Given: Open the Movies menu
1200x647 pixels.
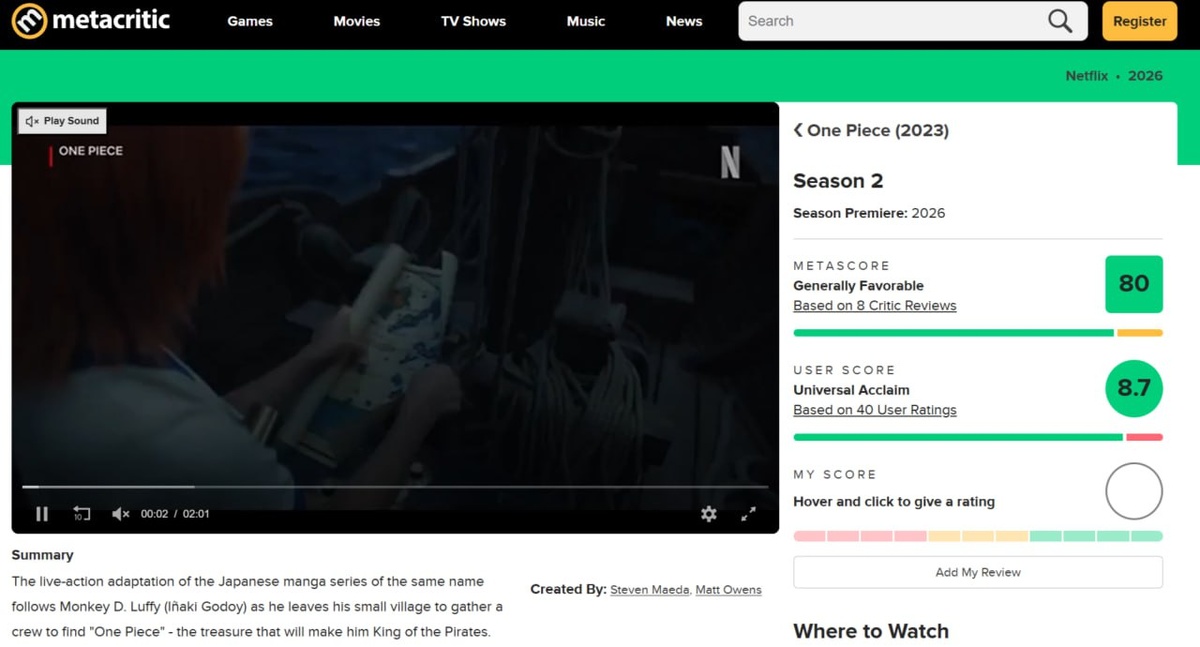Looking at the screenshot, I should 357,21.
